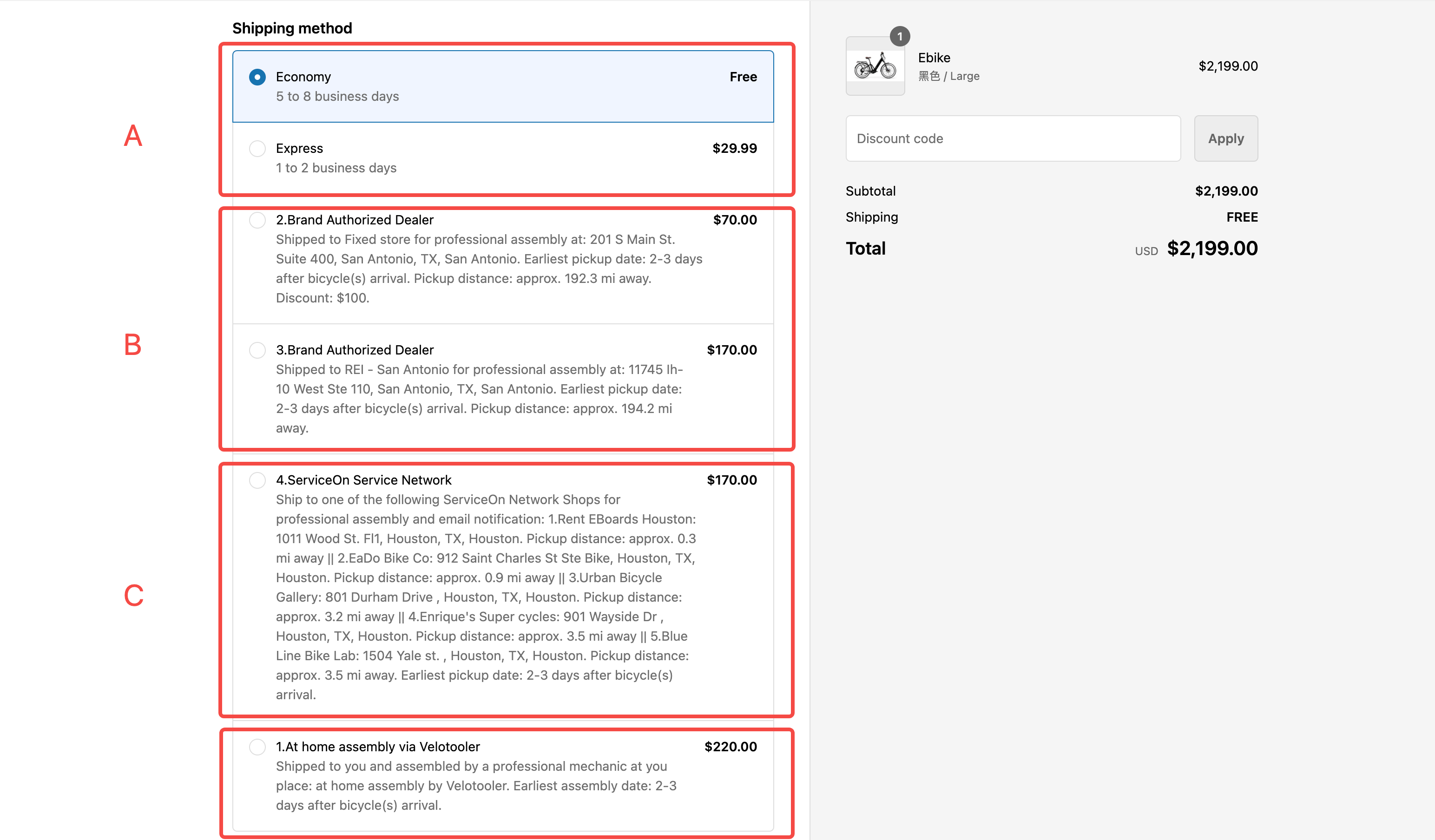Click the Express $29.99 price label
This screenshot has width=1435, height=840.
(x=735, y=149)
